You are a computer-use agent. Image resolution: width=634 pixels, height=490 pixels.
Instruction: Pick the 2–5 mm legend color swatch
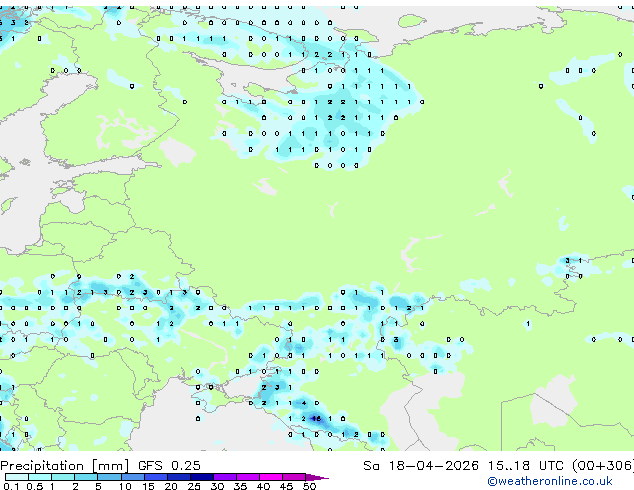click(86, 477)
